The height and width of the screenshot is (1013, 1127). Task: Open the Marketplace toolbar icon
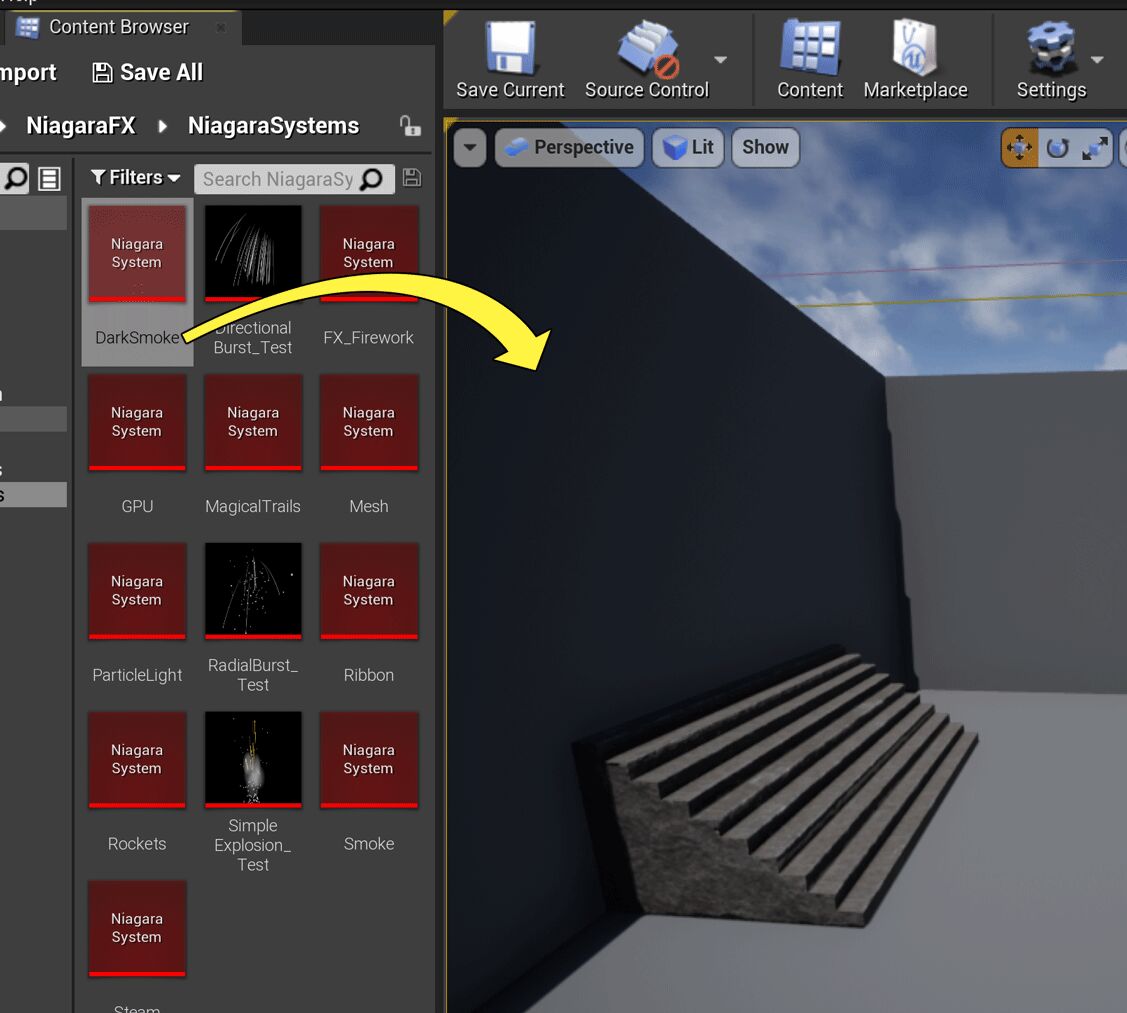914,48
